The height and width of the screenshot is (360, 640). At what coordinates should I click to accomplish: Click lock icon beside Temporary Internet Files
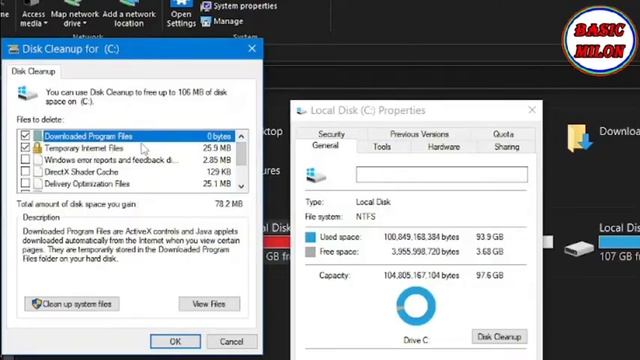click(x=38, y=148)
